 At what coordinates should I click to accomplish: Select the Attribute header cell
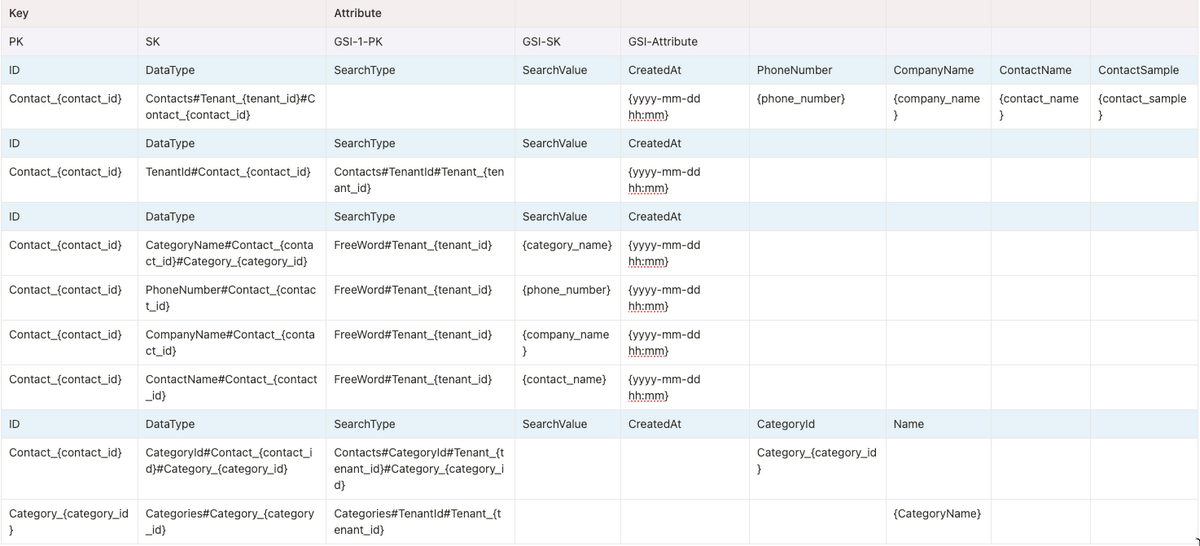pyautogui.click(x=420, y=14)
